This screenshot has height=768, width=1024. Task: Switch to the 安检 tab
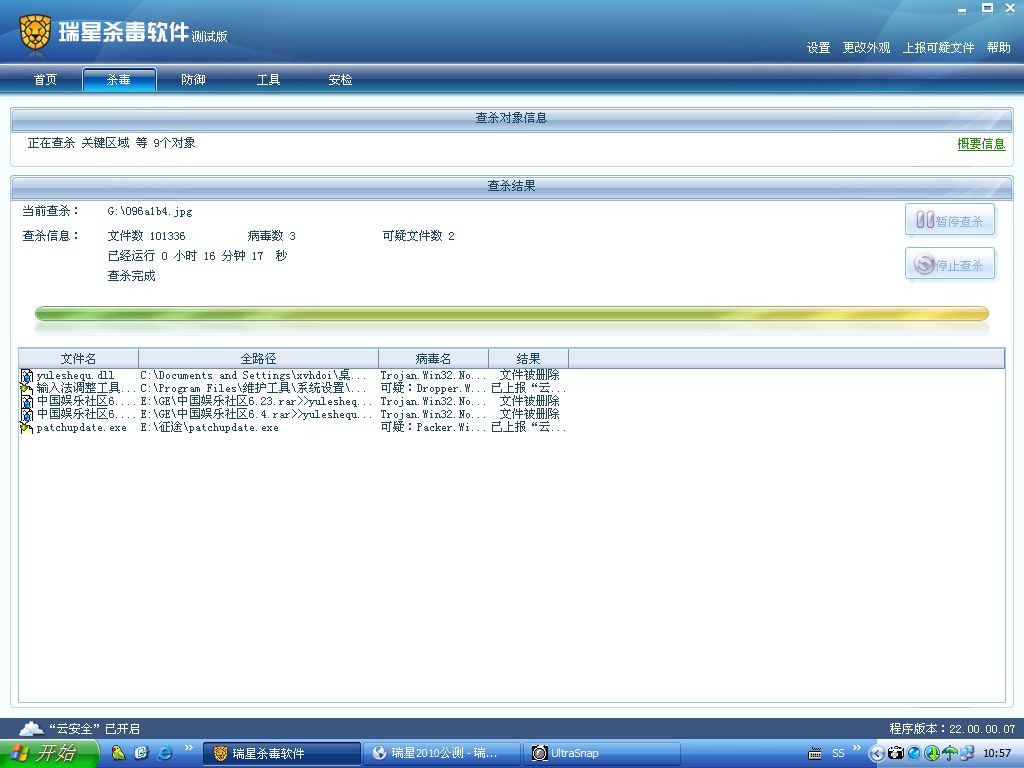pyautogui.click(x=340, y=80)
